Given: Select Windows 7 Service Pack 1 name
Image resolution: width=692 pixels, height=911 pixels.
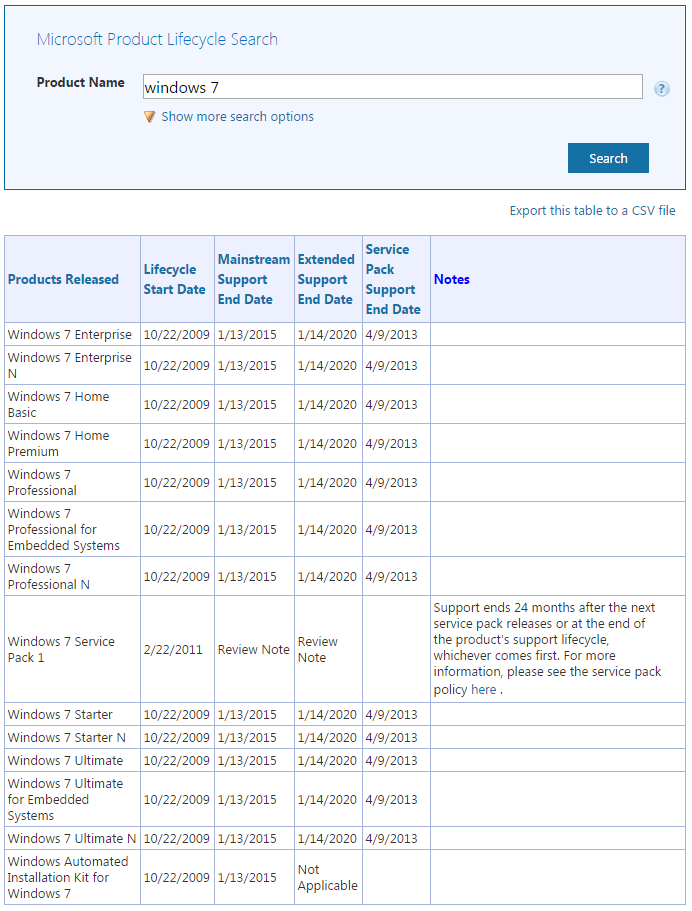Looking at the screenshot, I should [61, 650].
